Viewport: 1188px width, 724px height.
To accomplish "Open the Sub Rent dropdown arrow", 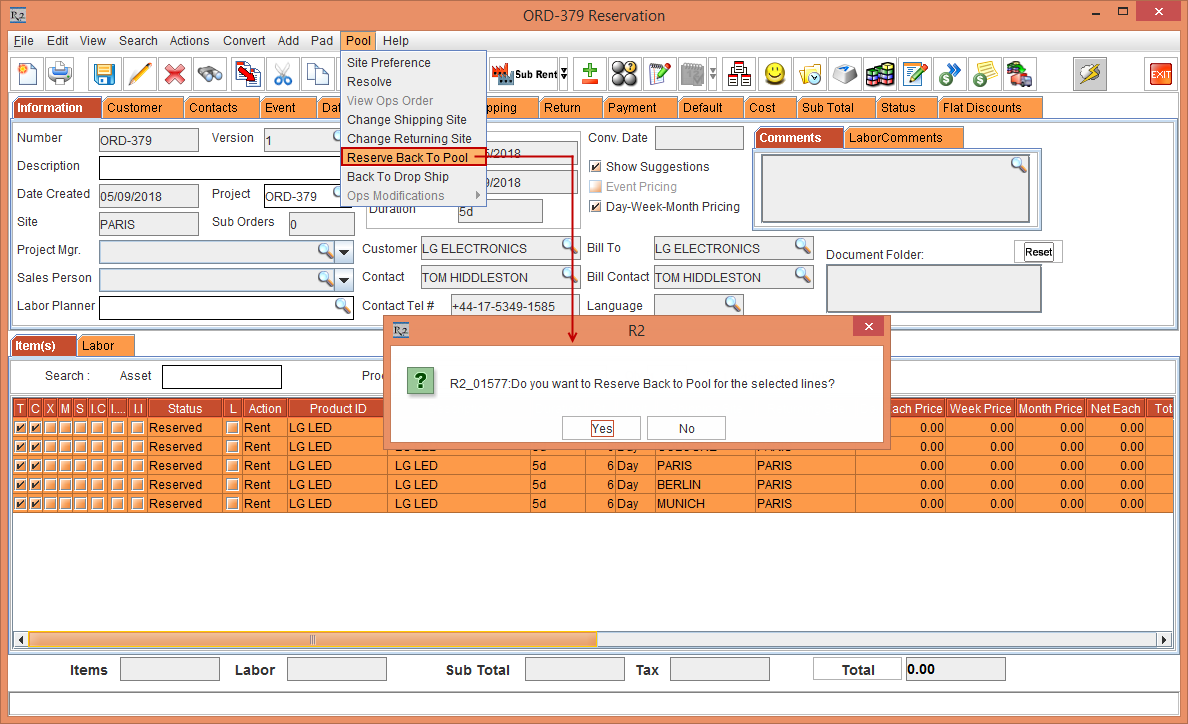I will pyautogui.click(x=564, y=74).
